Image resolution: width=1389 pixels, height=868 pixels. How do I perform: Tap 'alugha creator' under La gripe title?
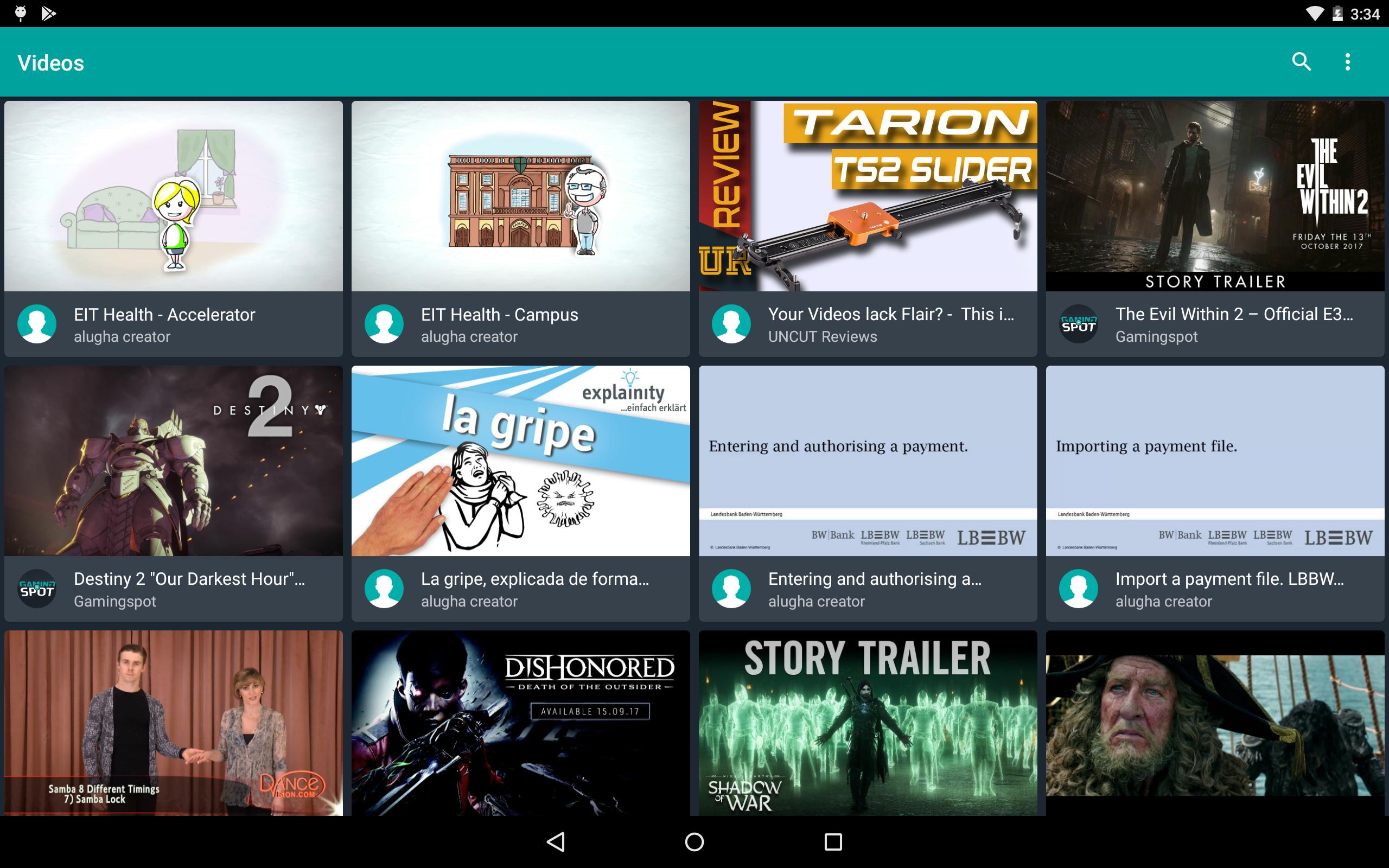coord(469,602)
